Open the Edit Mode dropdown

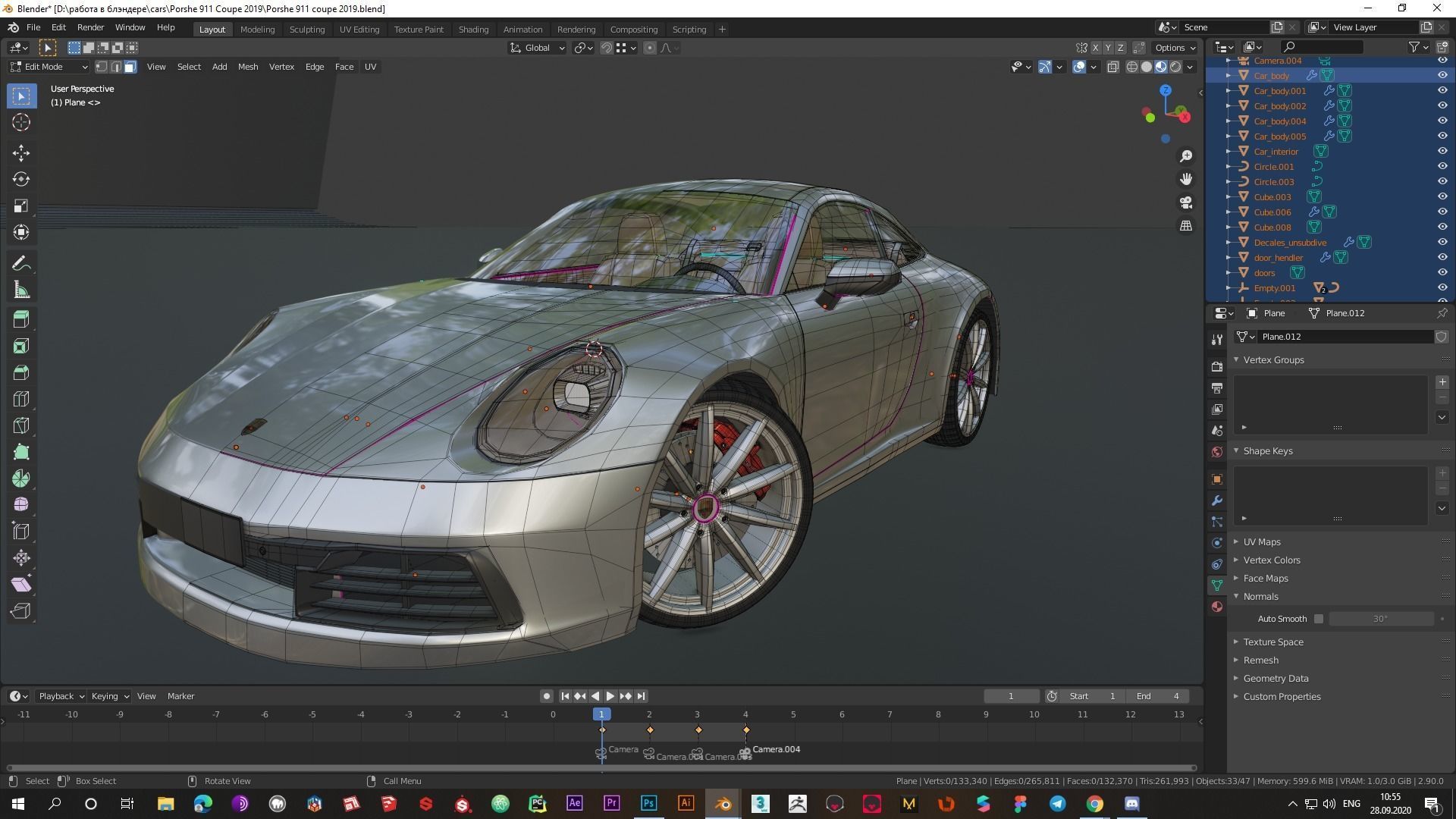click(x=49, y=67)
